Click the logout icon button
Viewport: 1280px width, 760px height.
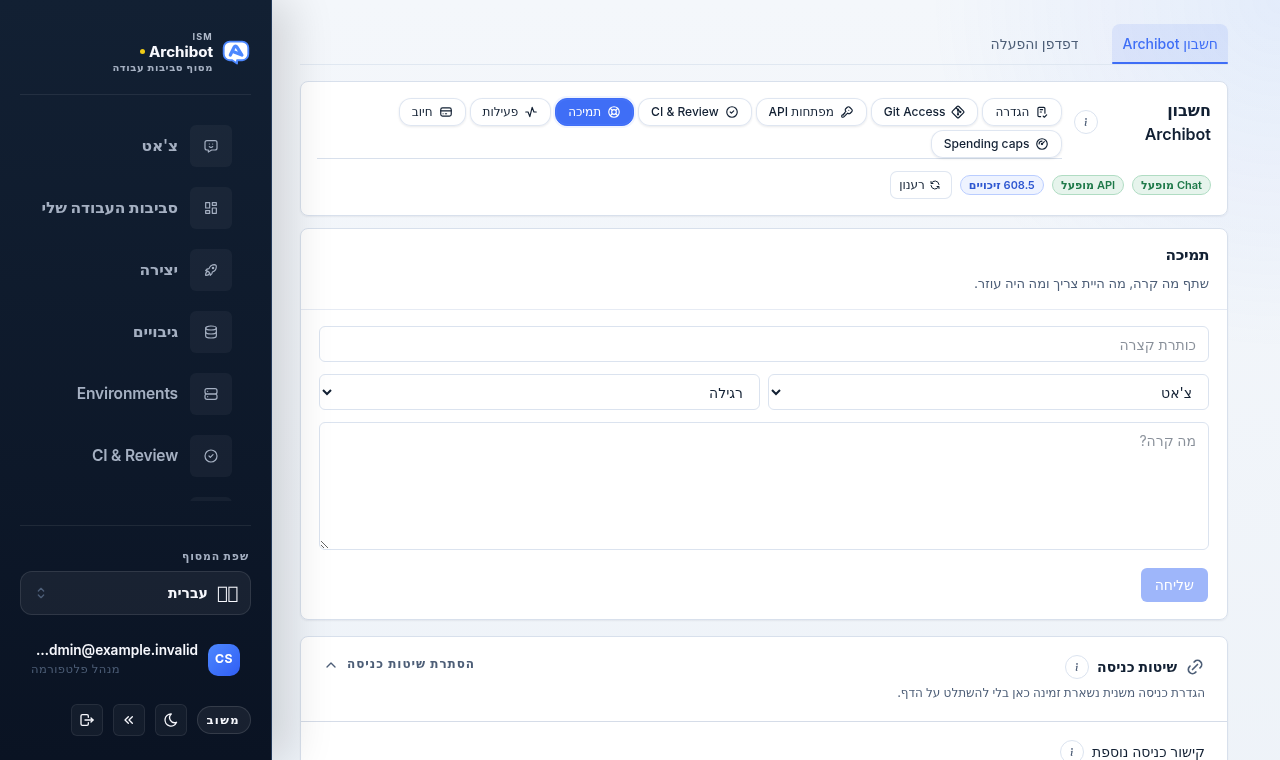[x=87, y=720]
